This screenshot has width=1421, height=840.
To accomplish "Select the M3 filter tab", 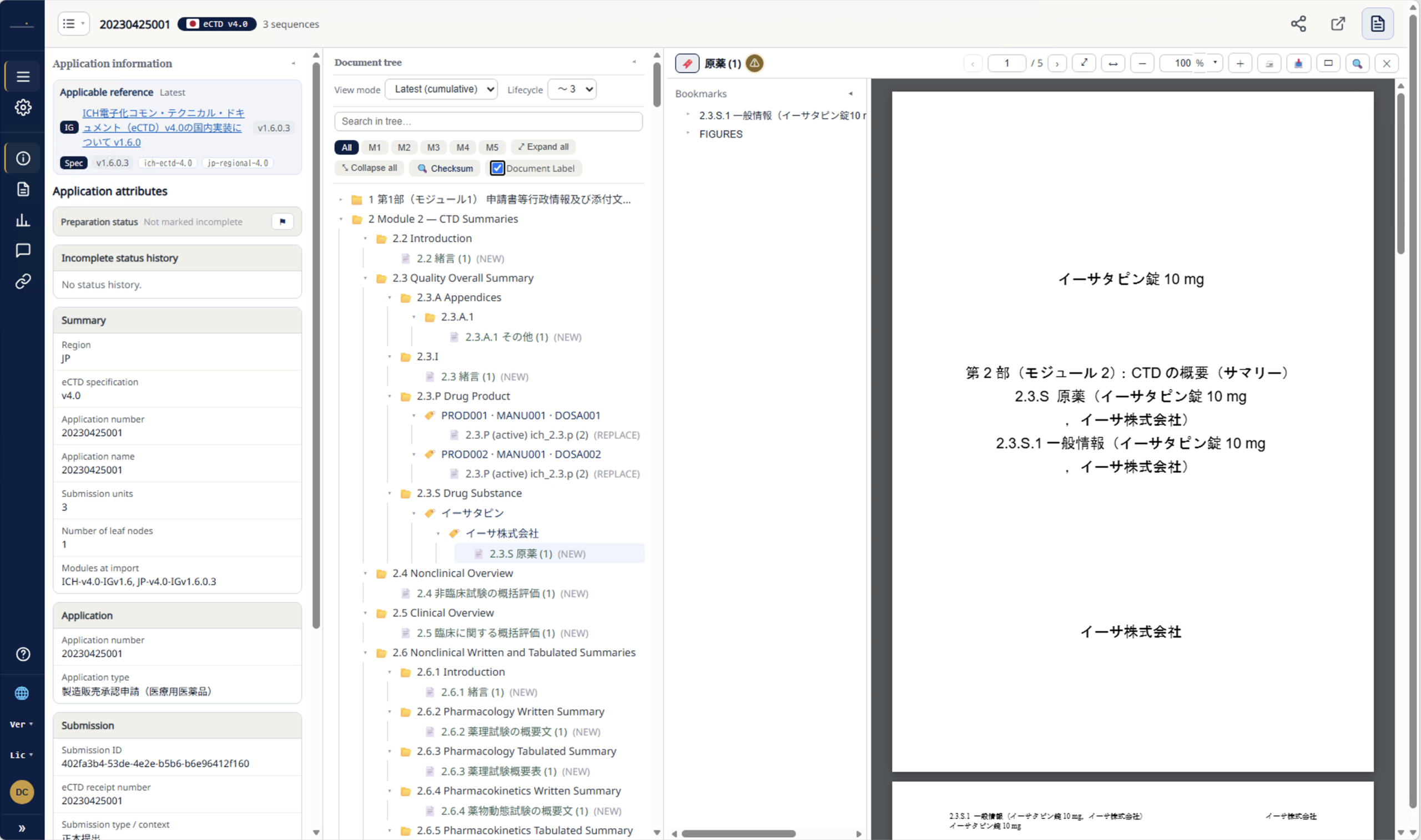I will tap(433, 147).
